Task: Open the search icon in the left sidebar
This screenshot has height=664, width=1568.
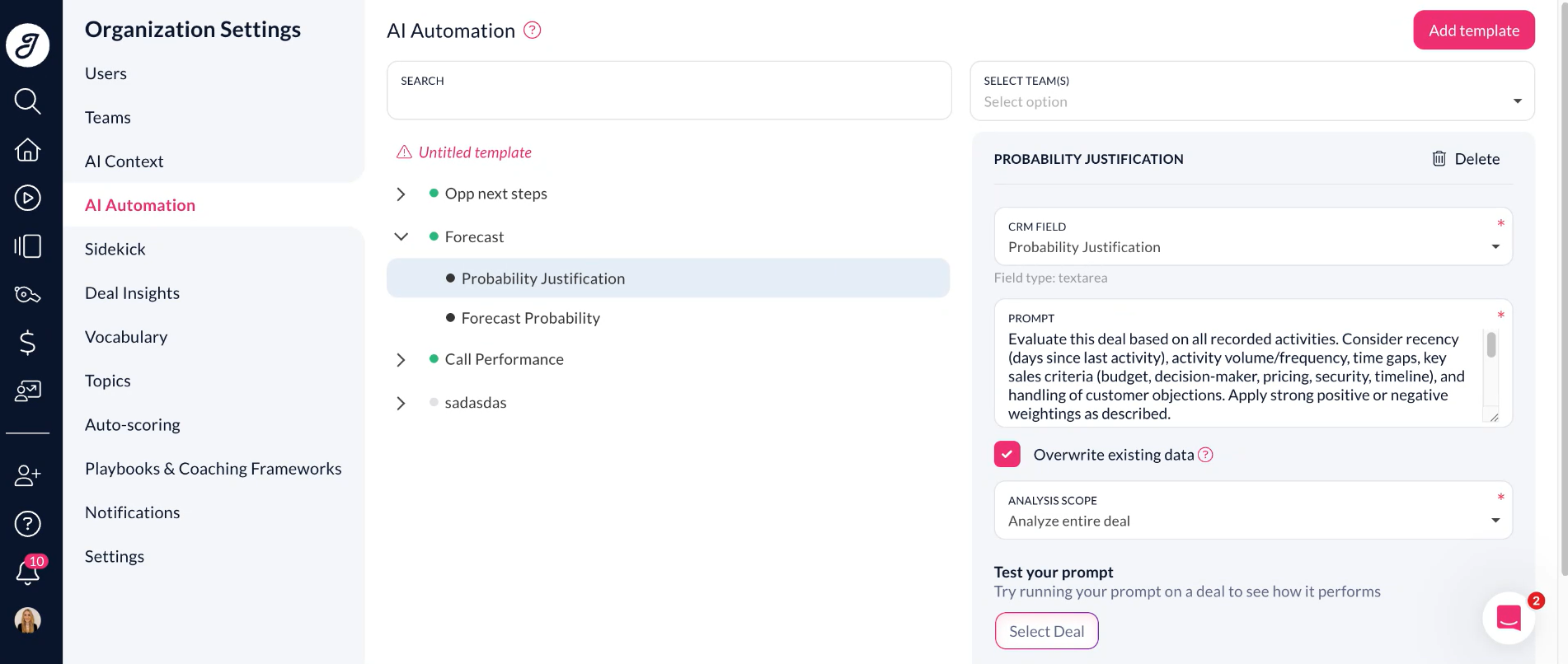Action: point(27,101)
